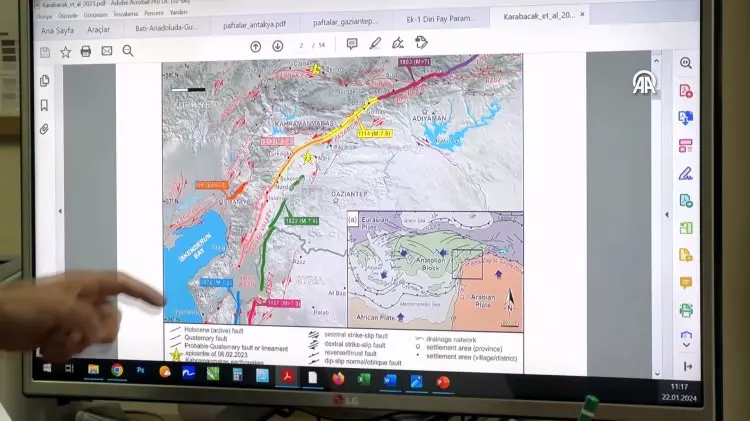
Task: Click the page number input field
Action: (x=301, y=45)
